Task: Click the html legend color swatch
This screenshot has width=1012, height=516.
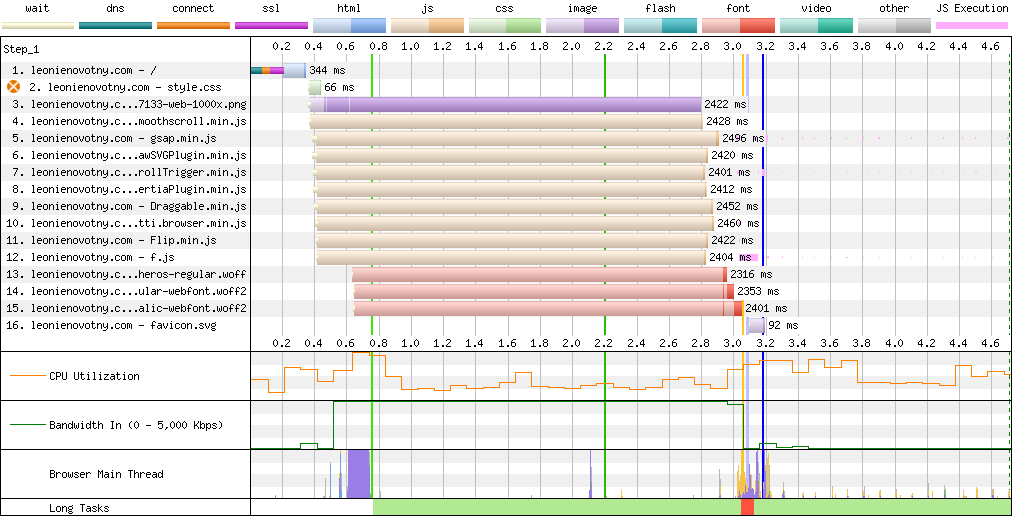Action: point(349,25)
